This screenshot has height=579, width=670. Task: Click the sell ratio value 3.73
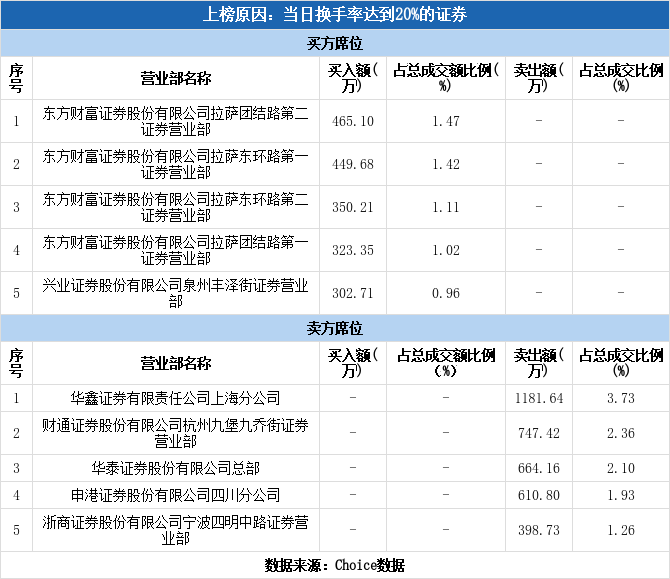(x=621, y=398)
